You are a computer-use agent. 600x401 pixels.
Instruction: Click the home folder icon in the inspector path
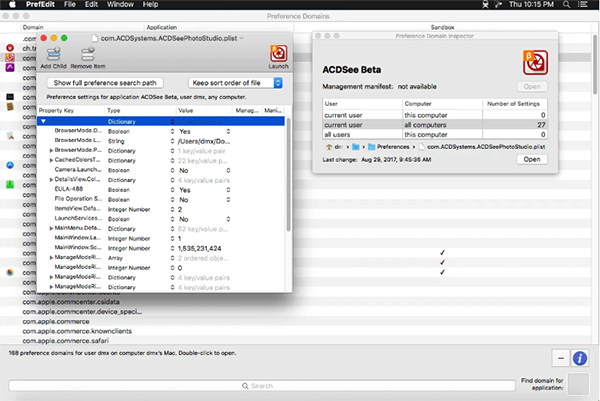[x=328, y=147]
